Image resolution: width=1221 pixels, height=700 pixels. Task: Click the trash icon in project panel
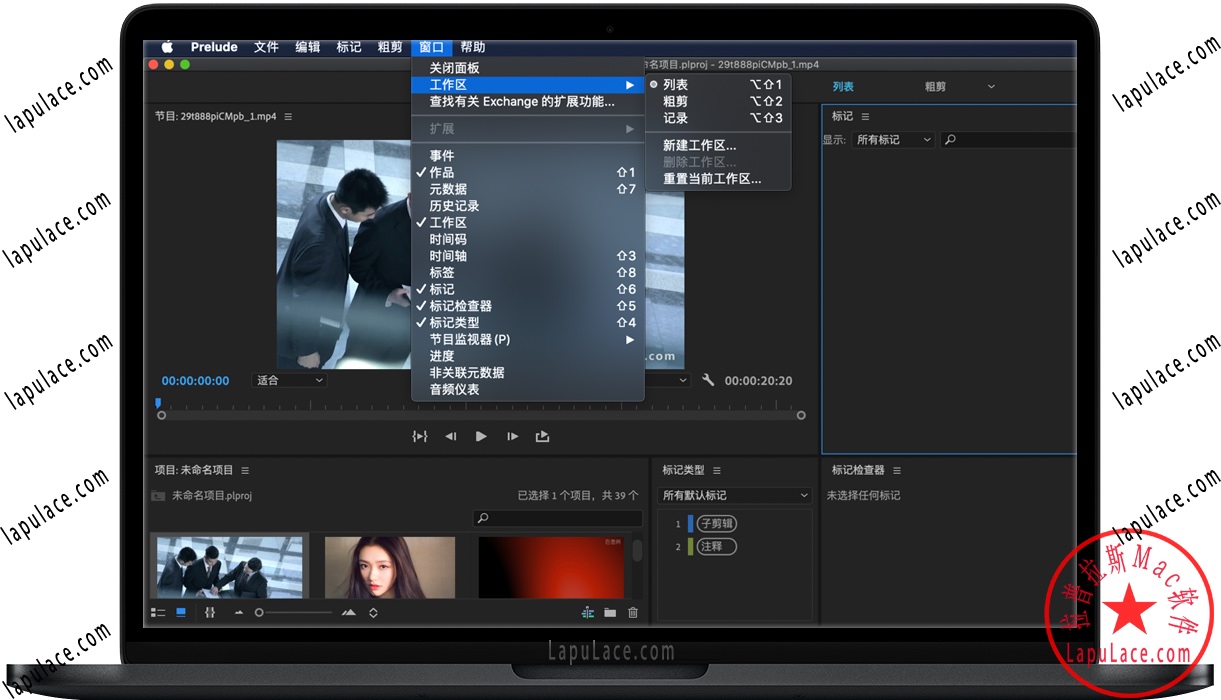click(x=632, y=612)
